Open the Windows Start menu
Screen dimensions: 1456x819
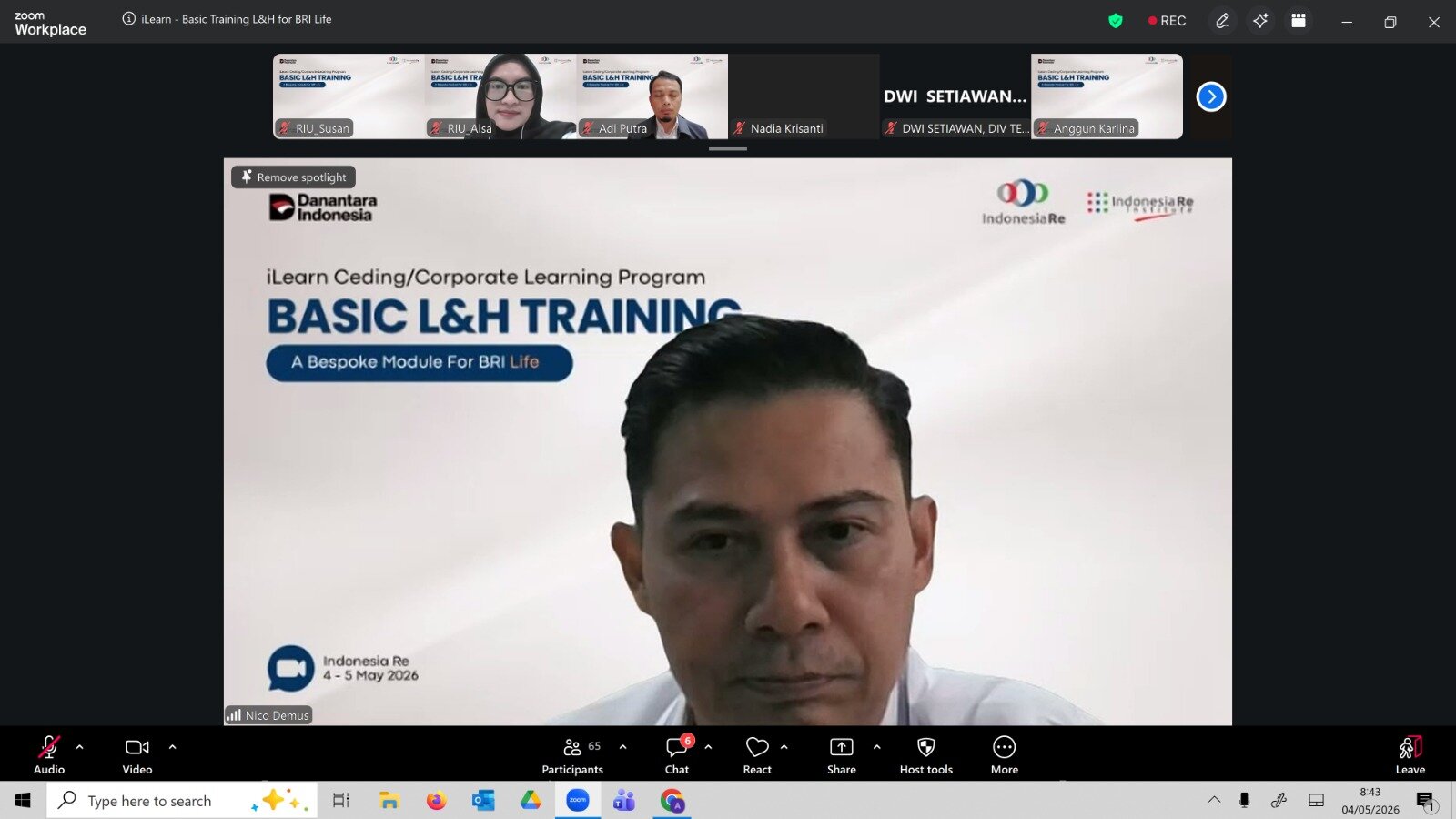coord(23,801)
